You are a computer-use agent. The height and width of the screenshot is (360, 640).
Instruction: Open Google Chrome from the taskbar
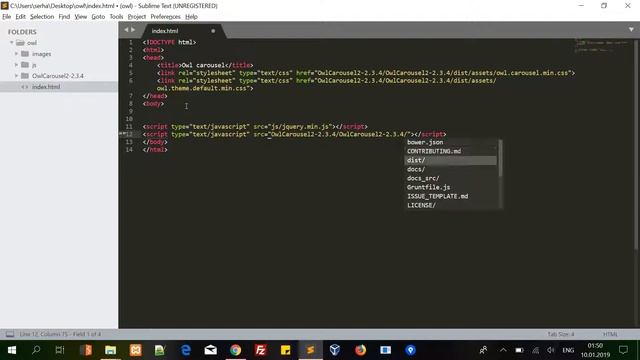click(236, 350)
